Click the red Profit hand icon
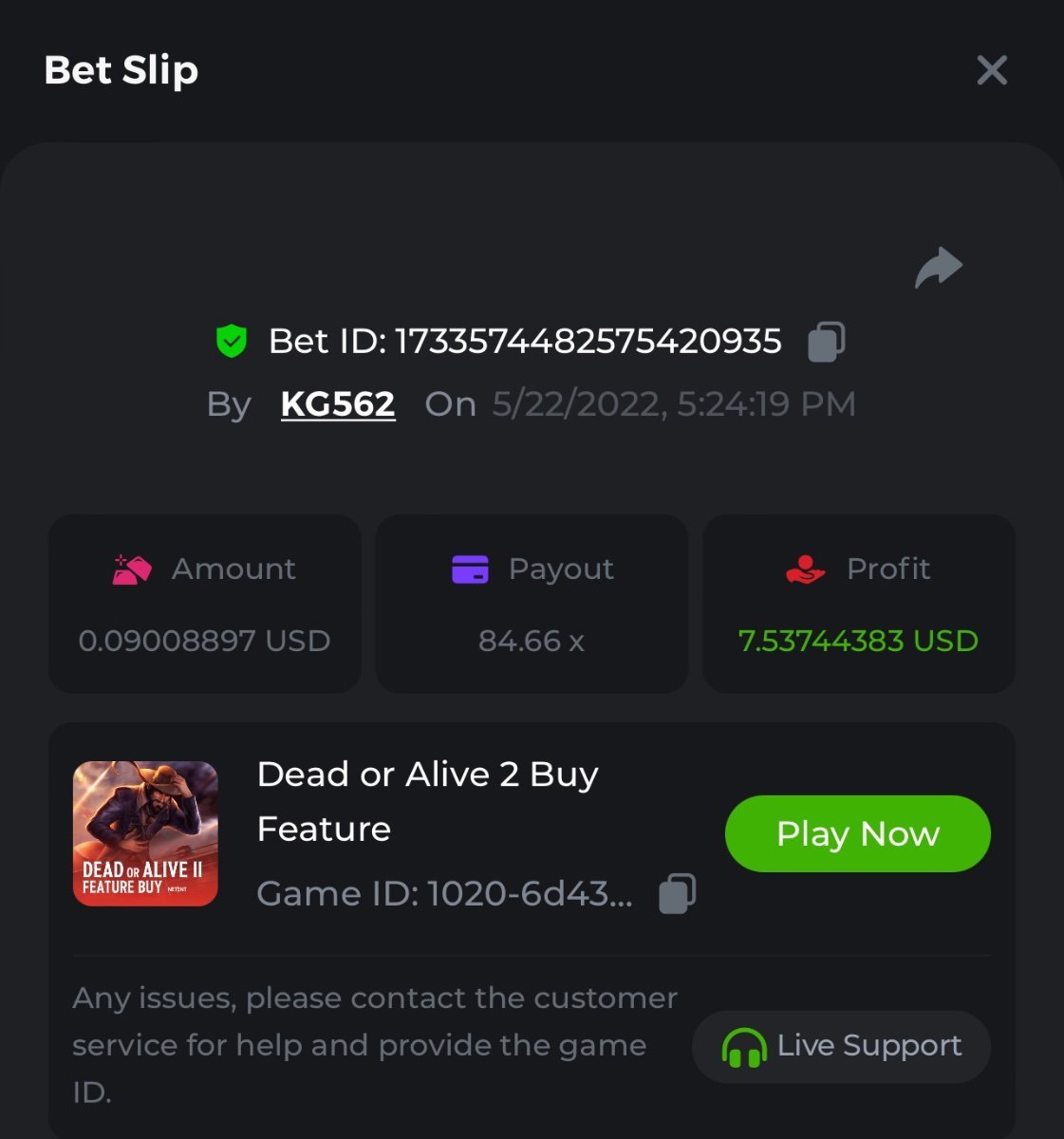This screenshot has height=1139, width=1064. tap(805, 569)
